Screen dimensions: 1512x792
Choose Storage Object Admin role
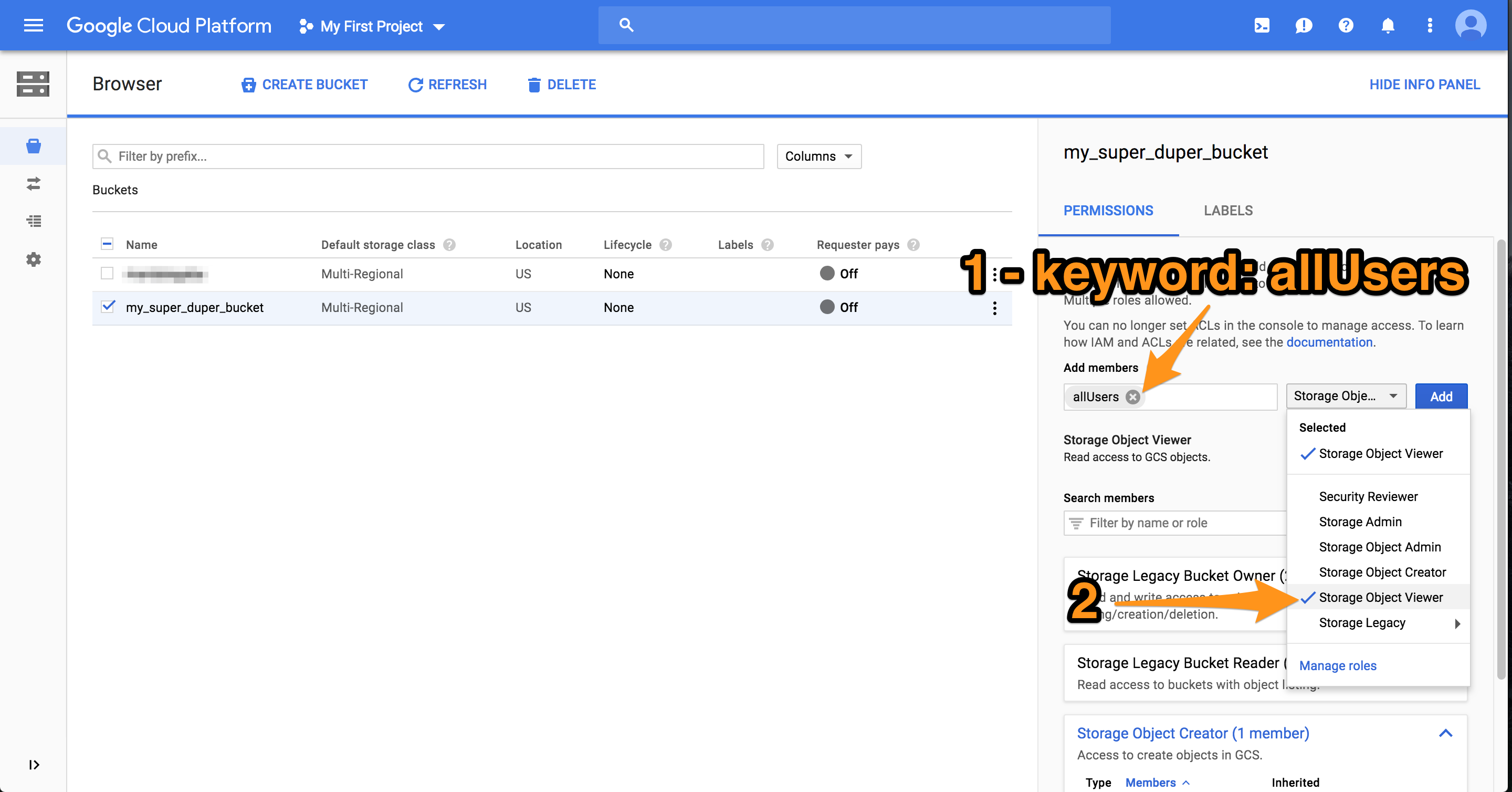click(x=1378, y=547)
